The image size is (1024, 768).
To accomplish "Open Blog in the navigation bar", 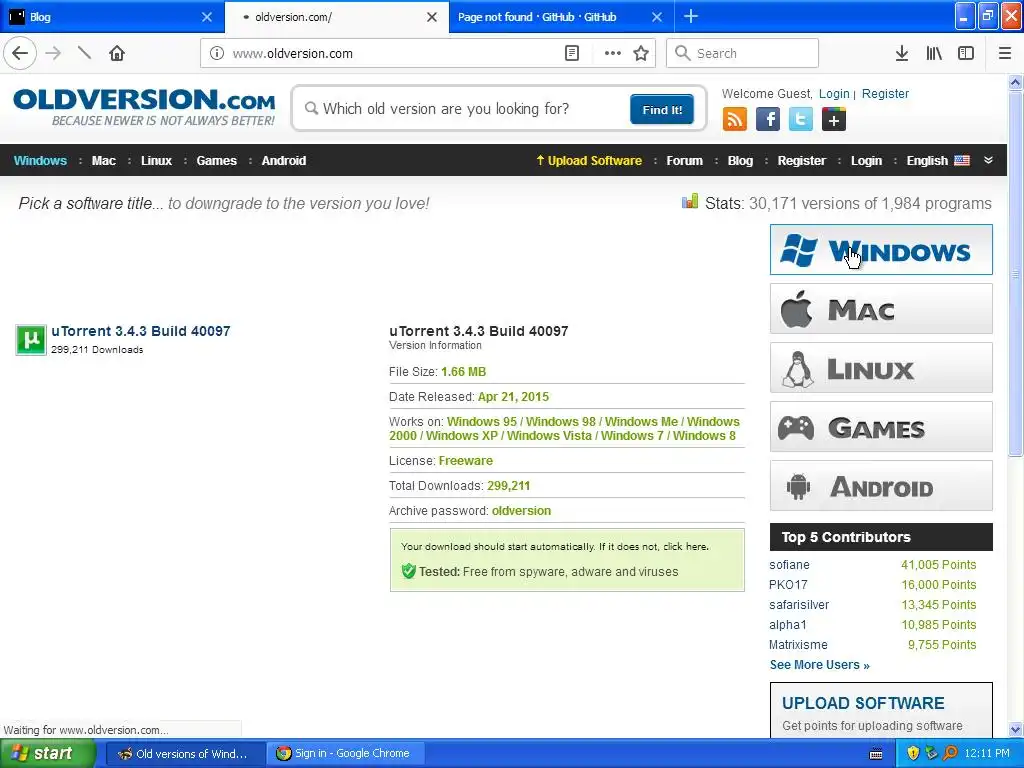I will pyautogui.click(x=740, y=161).
